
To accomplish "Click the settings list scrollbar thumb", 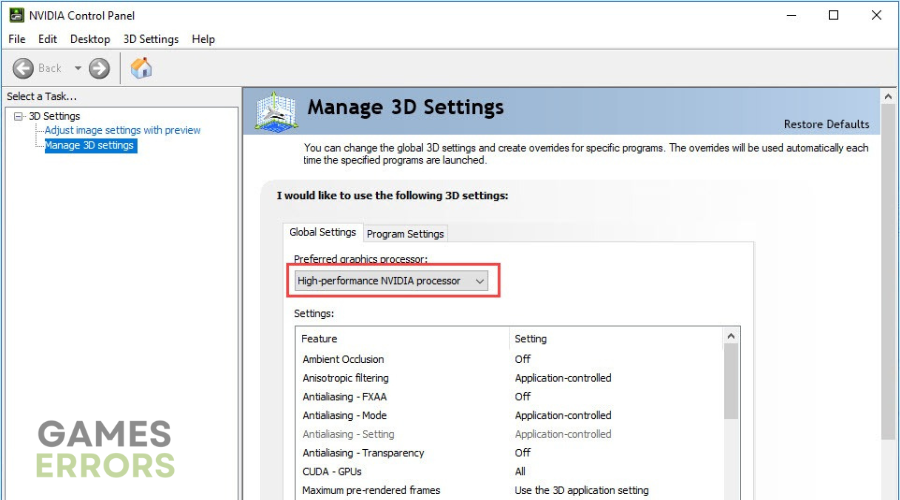I will pyautogui.click(x=731, y=382).
